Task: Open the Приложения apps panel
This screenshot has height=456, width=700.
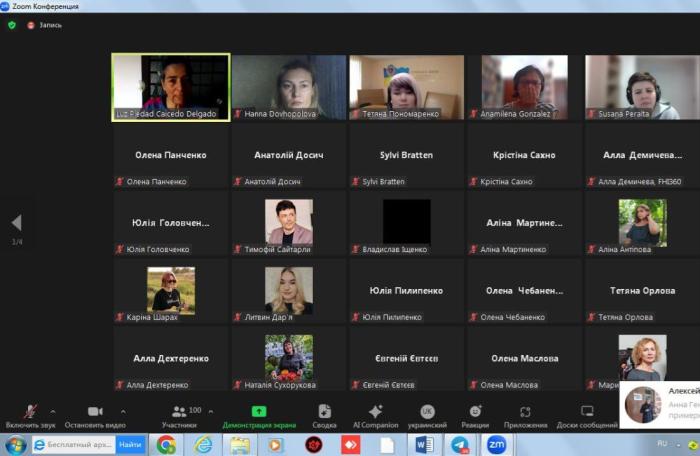Action: click(x=525, y=415)
